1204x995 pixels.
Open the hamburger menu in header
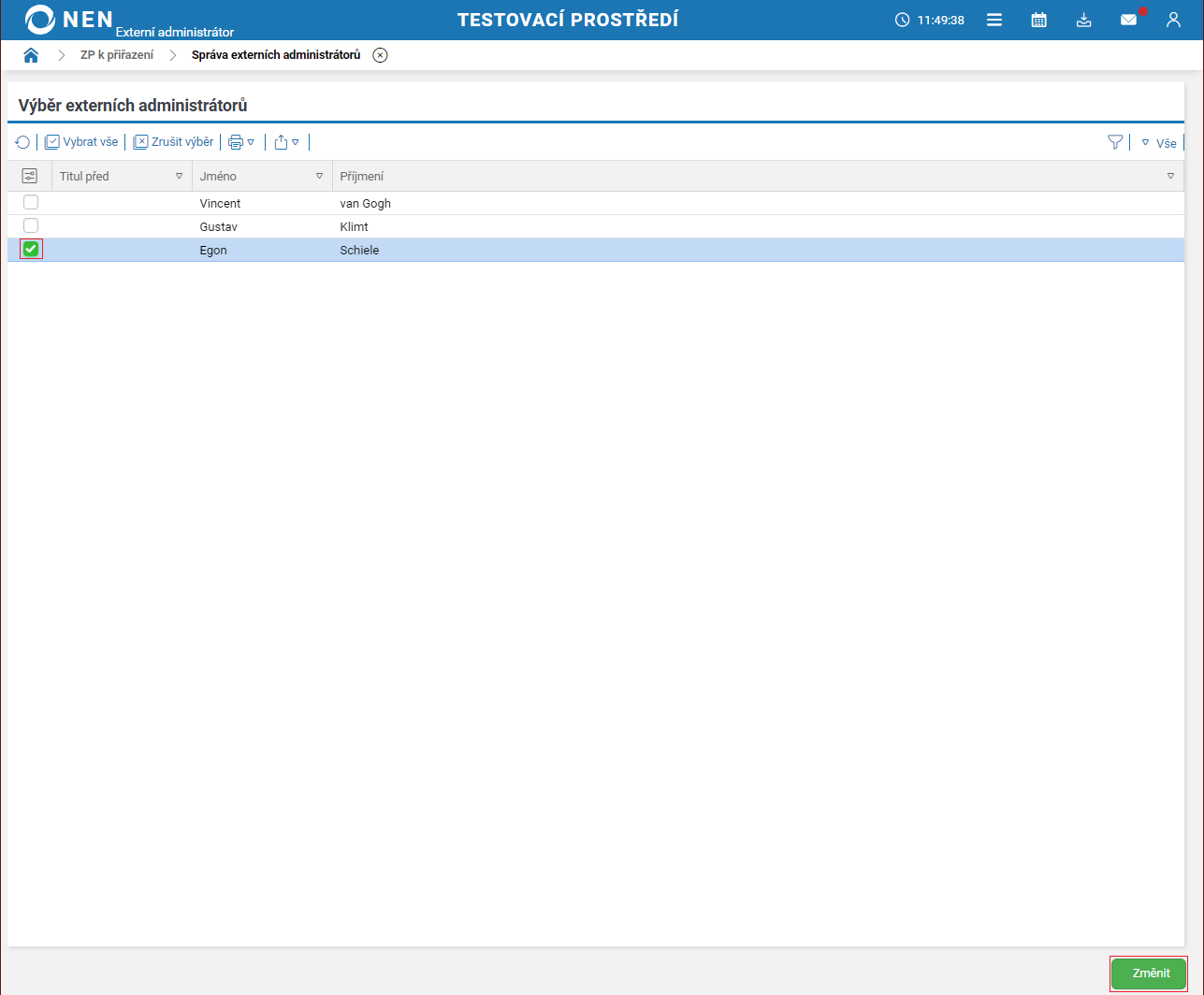994,20
